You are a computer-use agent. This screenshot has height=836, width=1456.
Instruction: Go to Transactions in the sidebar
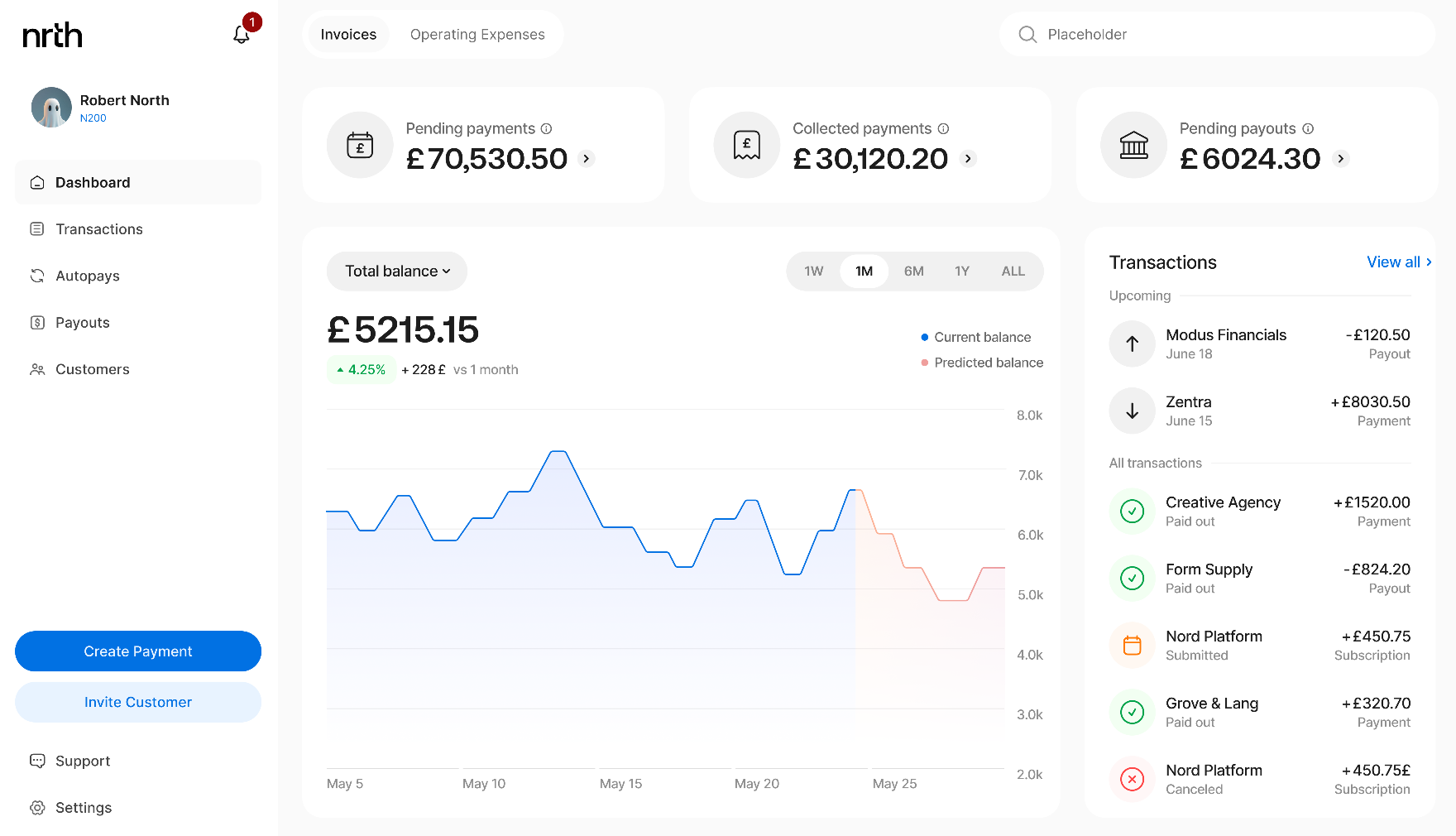(x=138, y=229)
